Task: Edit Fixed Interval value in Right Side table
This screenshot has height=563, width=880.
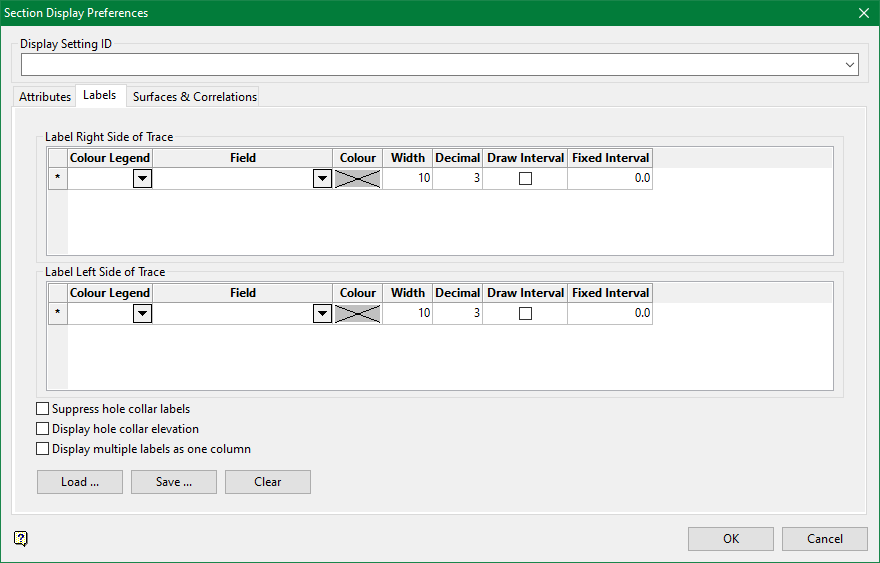Action: click(610, 178)
